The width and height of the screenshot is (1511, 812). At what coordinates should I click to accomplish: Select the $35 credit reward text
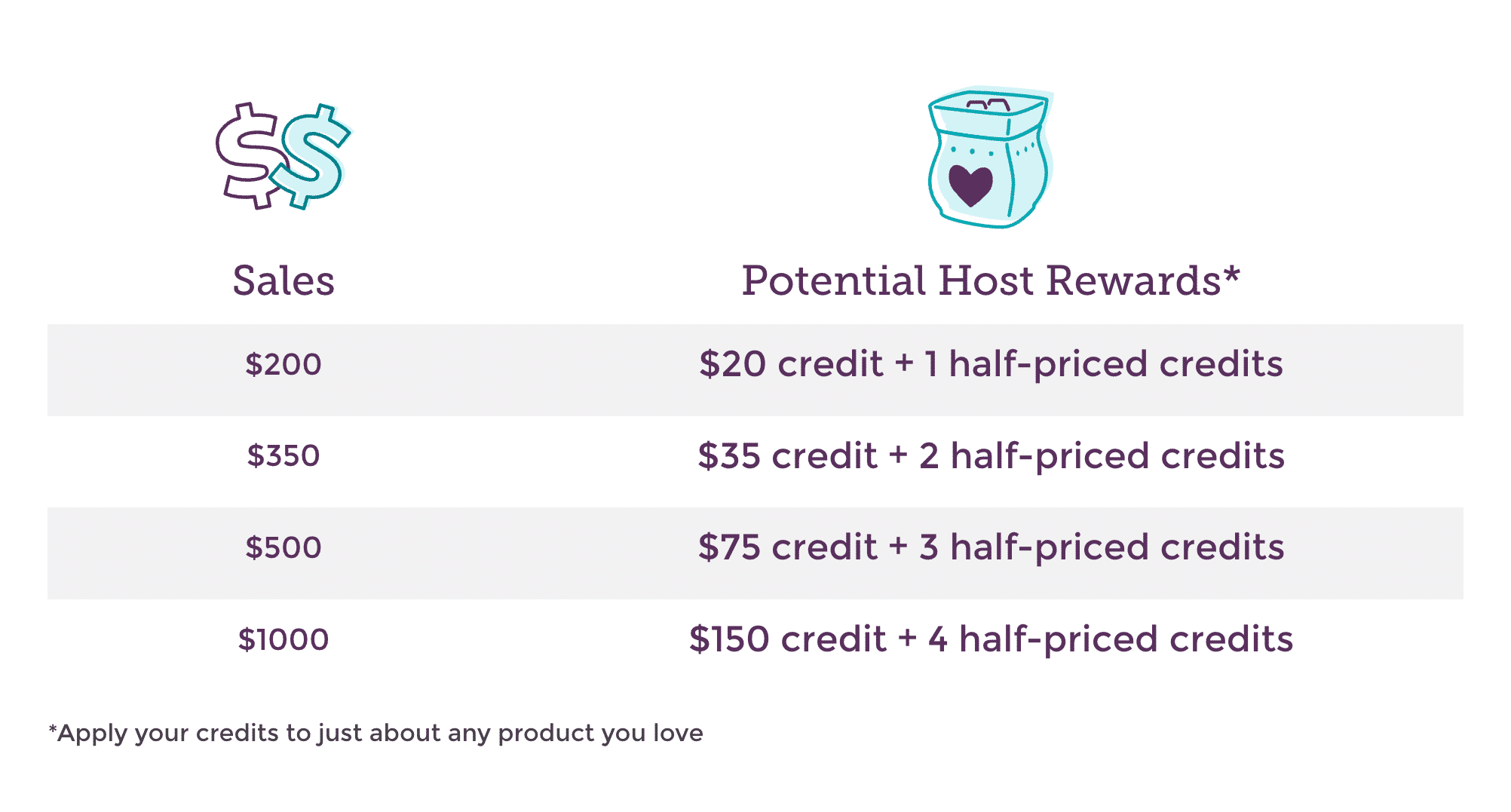pyautogui.click(x=788, y=455)
